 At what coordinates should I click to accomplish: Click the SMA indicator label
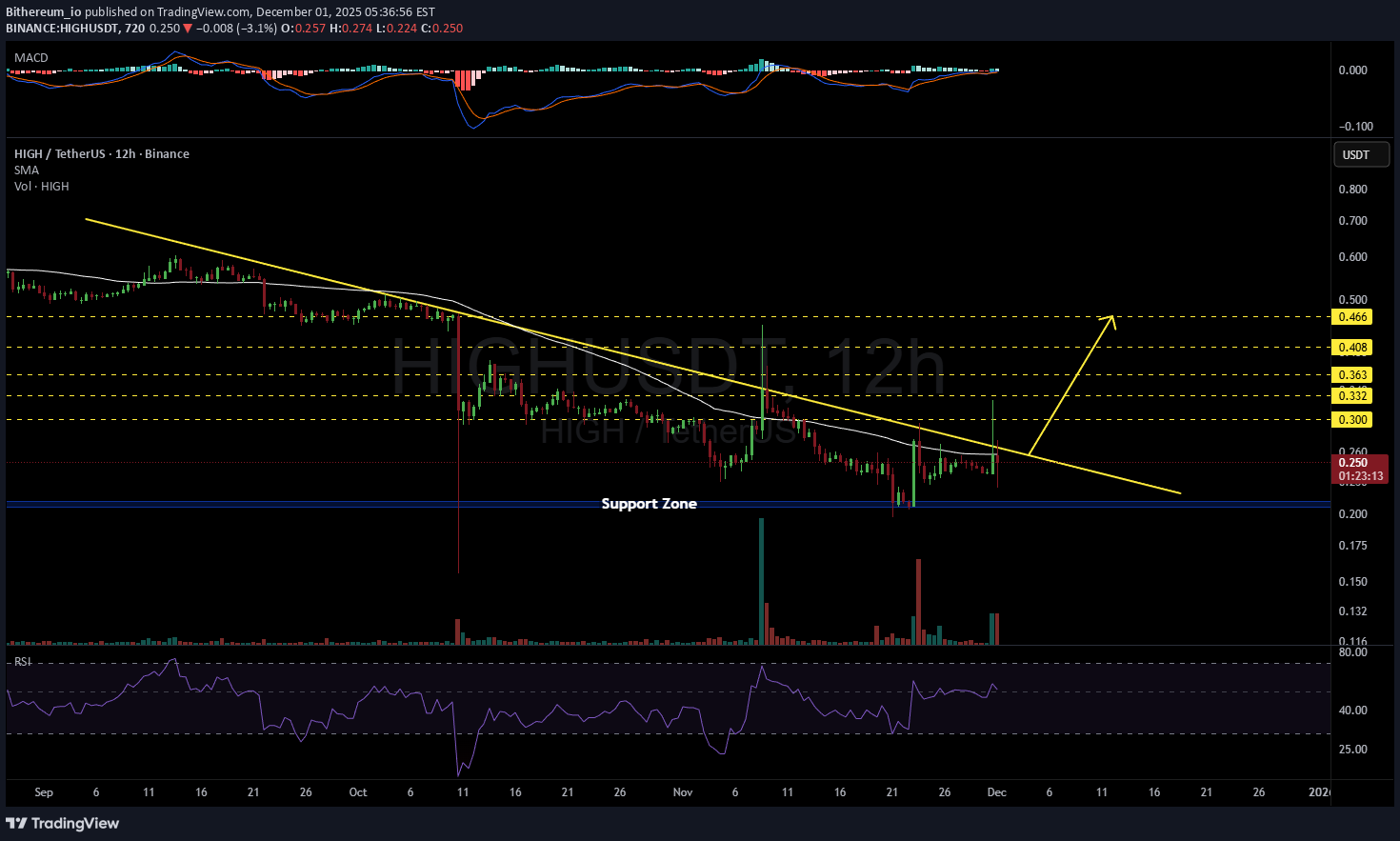26,169
